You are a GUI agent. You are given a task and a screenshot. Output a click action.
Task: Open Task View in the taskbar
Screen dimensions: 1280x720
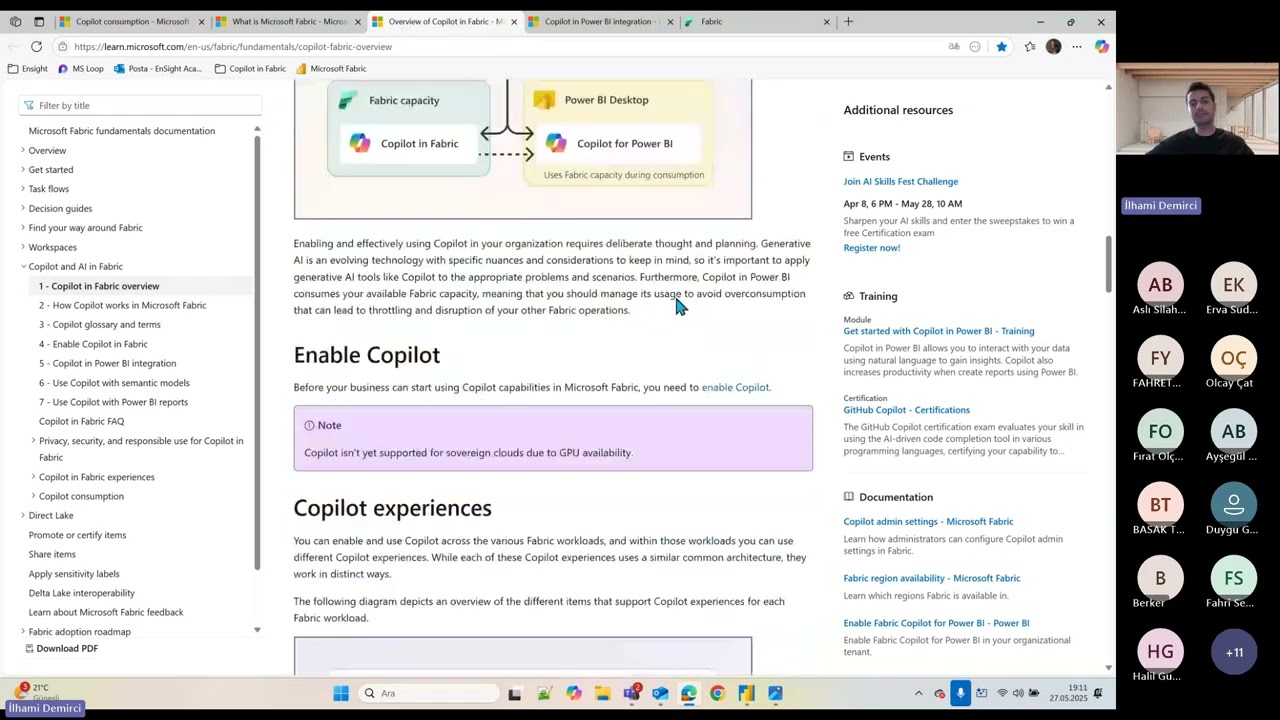514,693
